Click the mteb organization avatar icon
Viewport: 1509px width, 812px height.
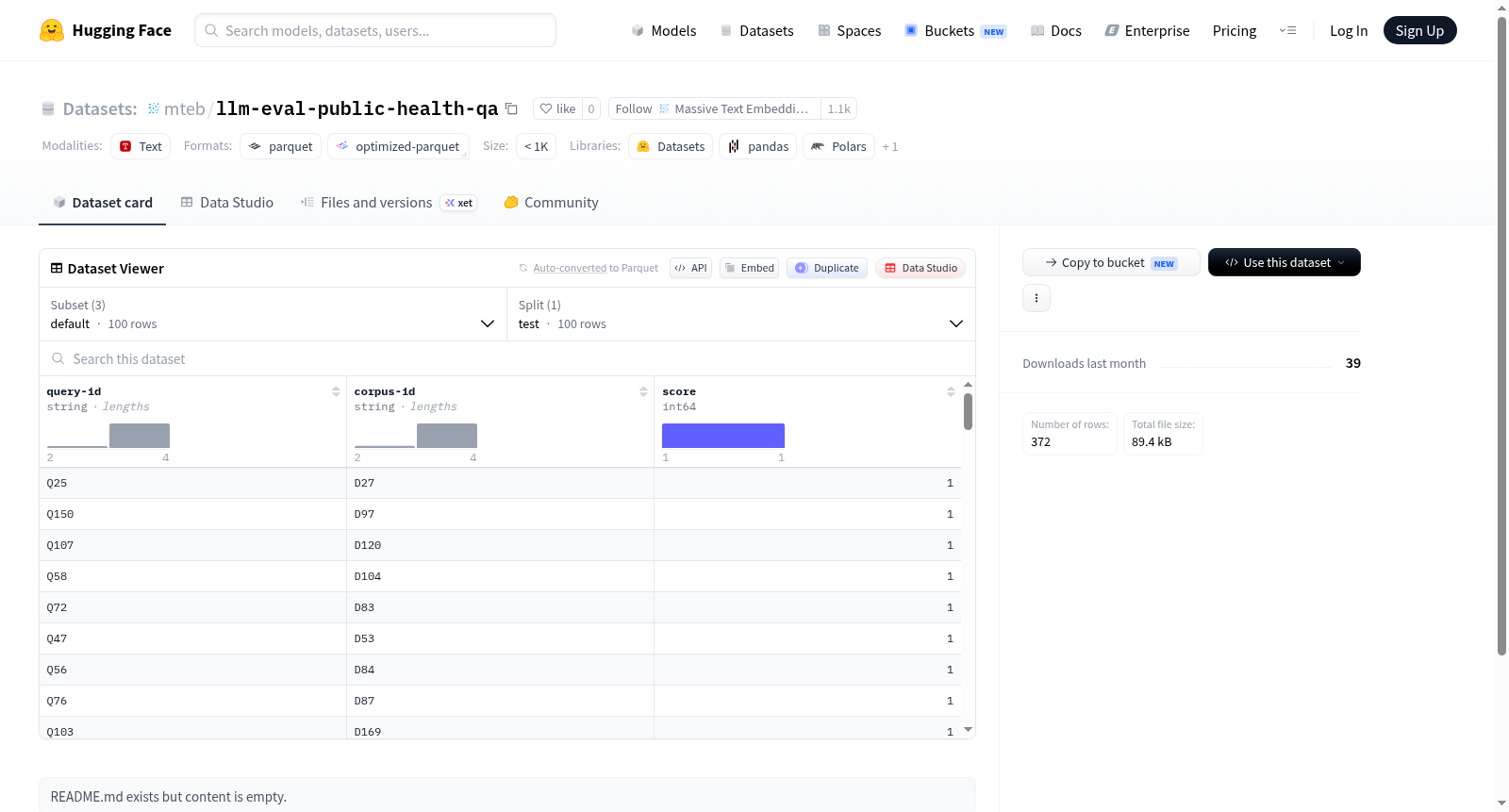coord(154,108)
